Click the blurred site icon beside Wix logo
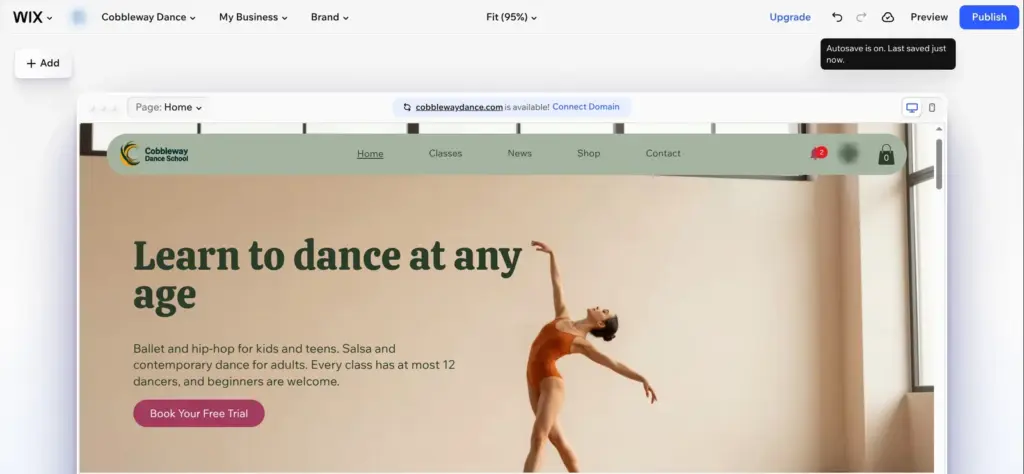Image resolution: width=1024 pixels, height=474 pixels. 78,18
